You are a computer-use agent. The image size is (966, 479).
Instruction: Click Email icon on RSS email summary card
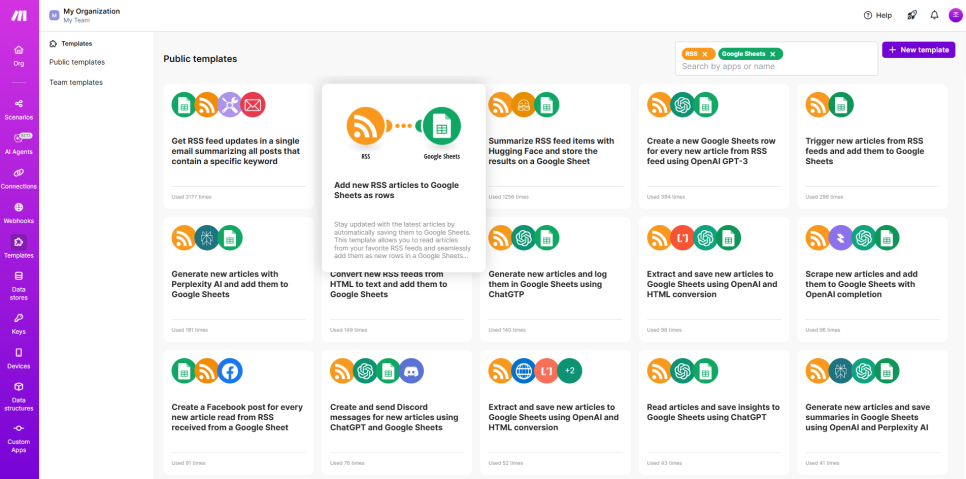tap(253, 105)
